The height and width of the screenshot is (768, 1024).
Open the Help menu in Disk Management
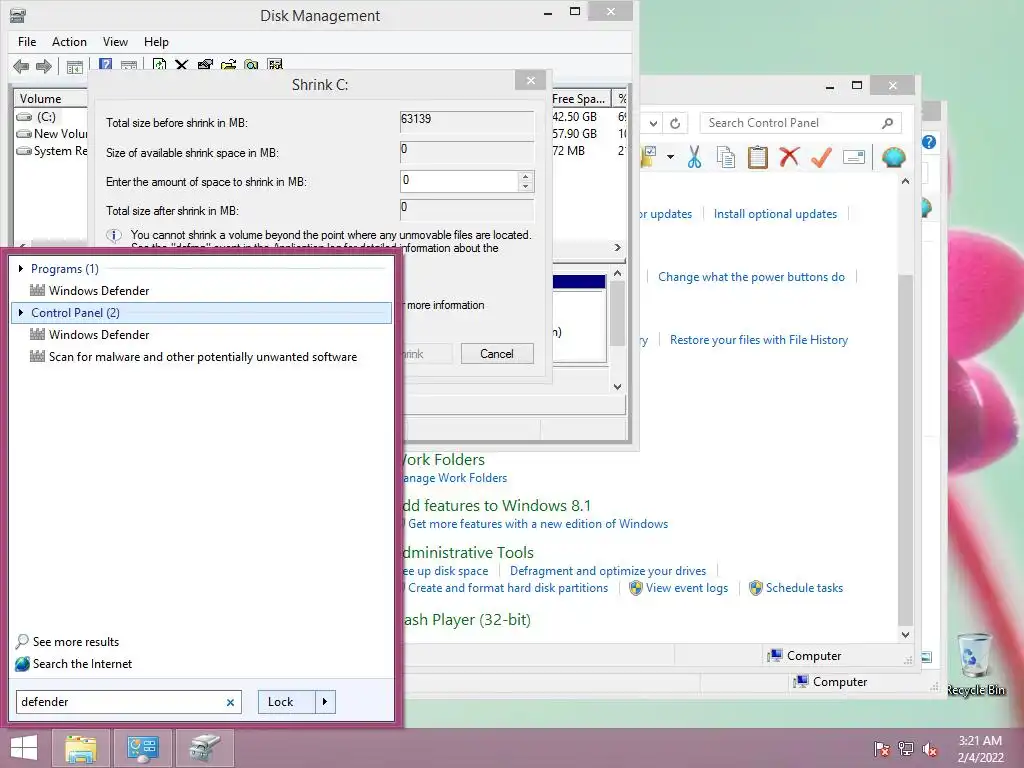[156, 42]
